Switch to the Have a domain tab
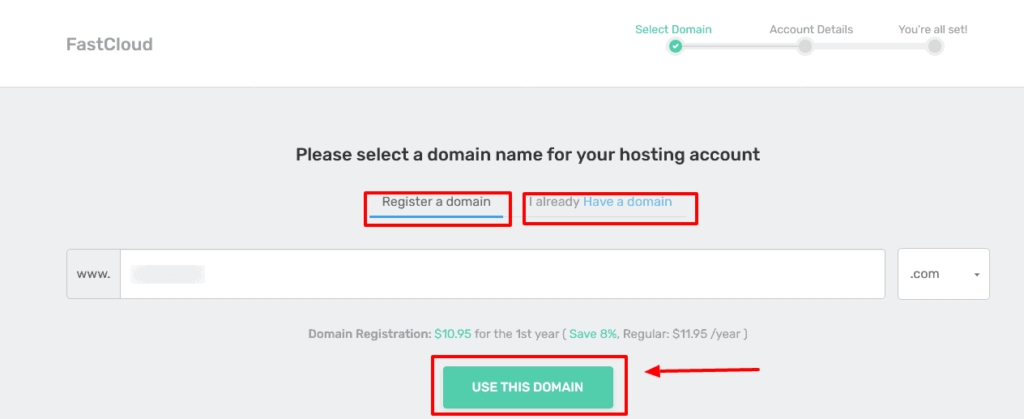This screenshot has width=1024, height=419. click(x=627, y=202)
